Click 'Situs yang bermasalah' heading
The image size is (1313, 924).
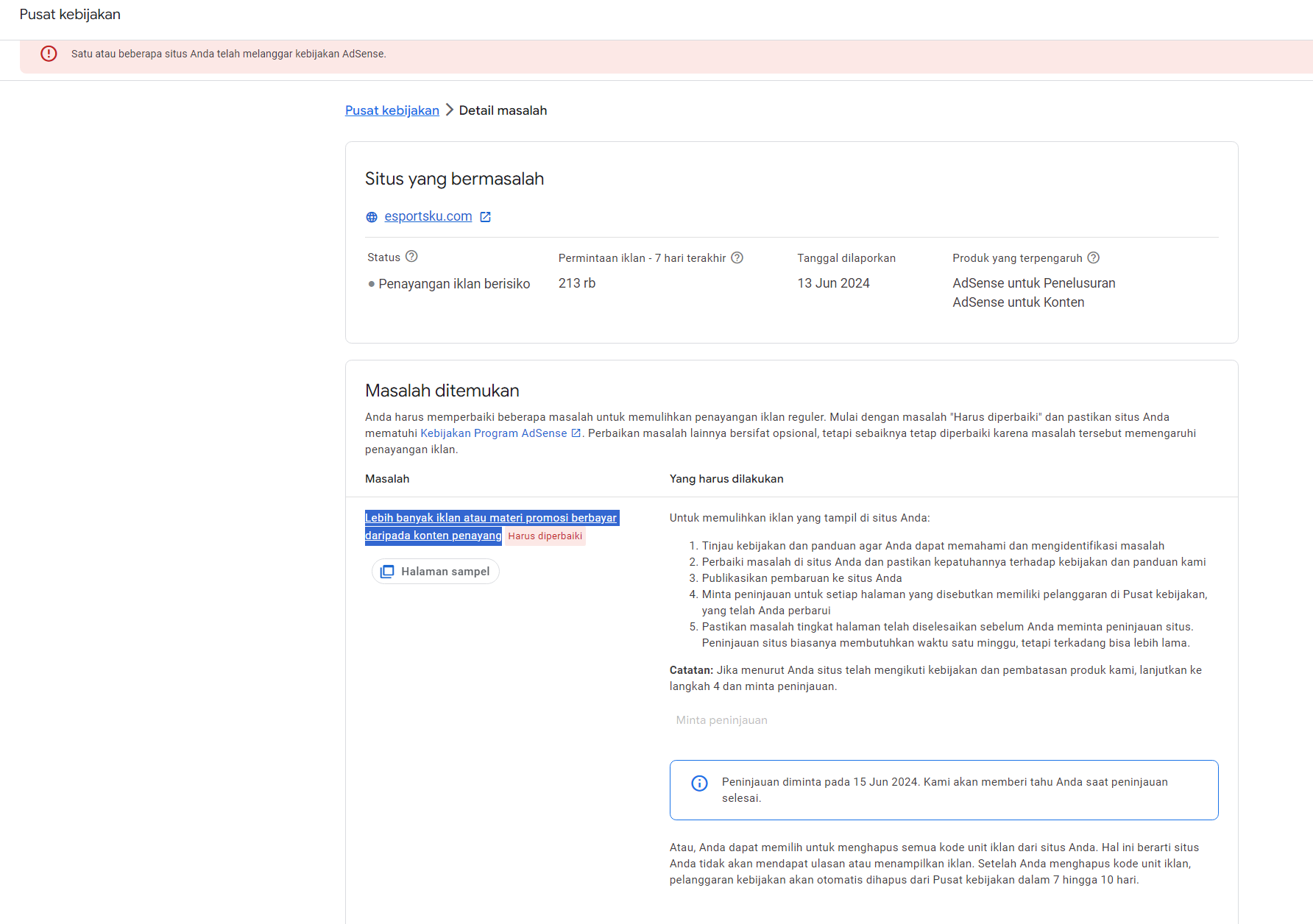[x=455, y=179]
